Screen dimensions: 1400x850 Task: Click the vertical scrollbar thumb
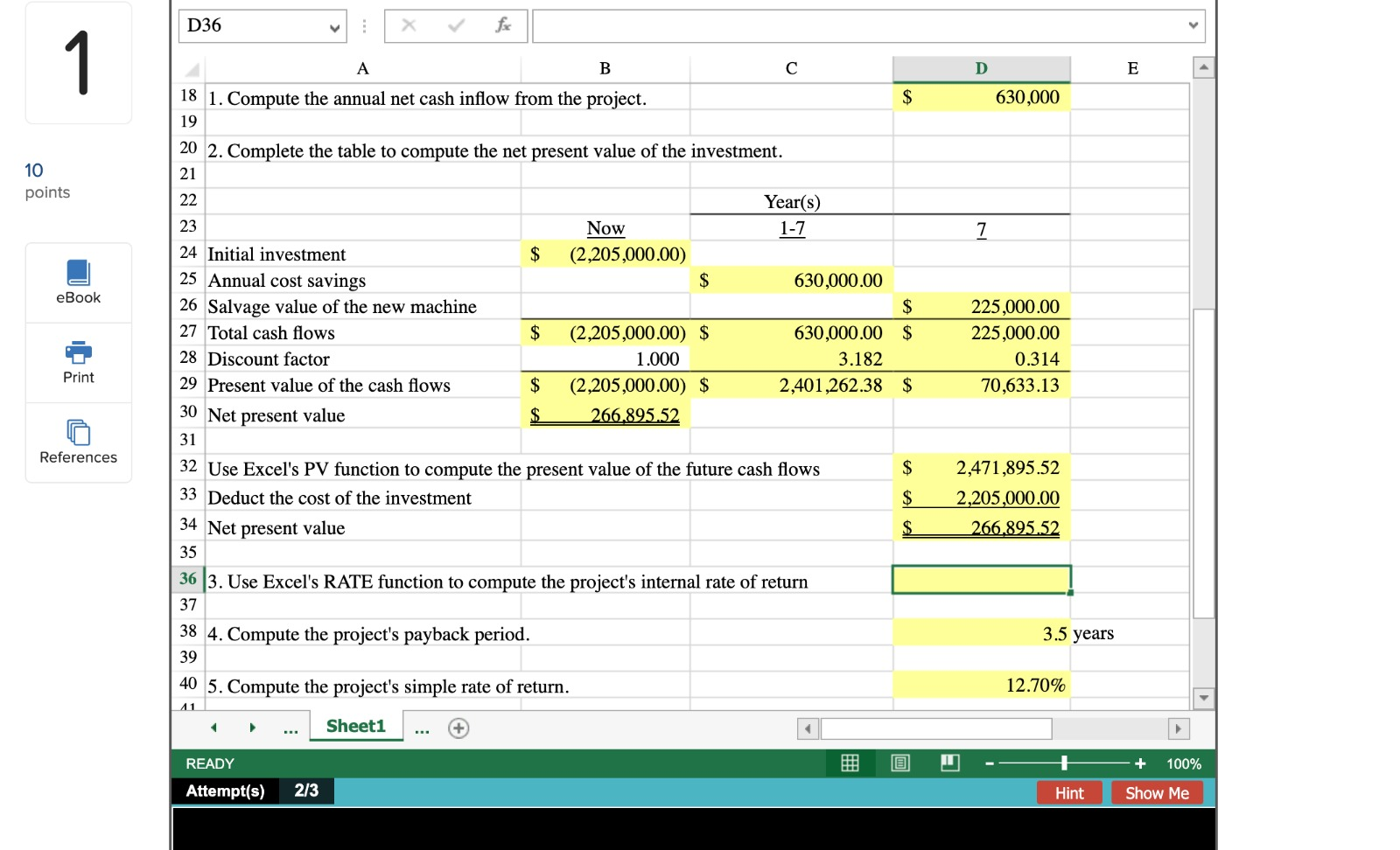[1204, 463]
